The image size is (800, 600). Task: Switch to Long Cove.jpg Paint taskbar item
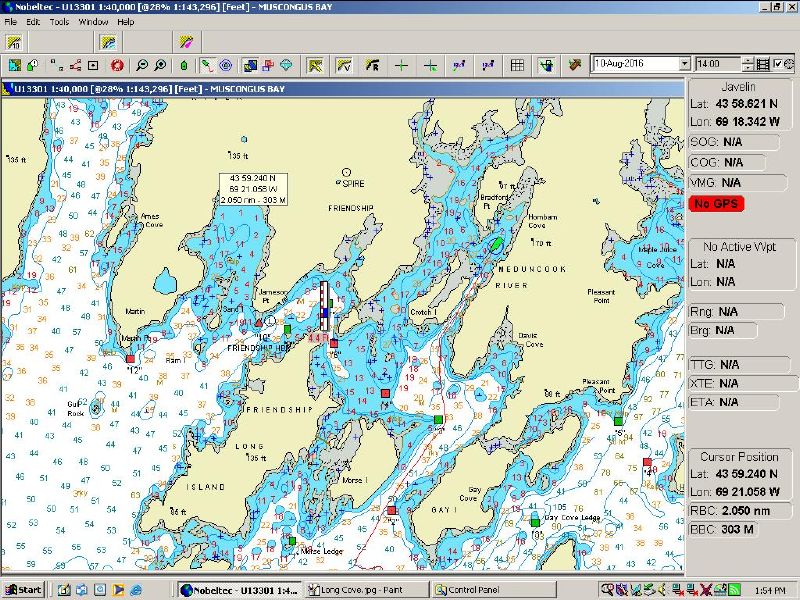click(x=366, y=590)
